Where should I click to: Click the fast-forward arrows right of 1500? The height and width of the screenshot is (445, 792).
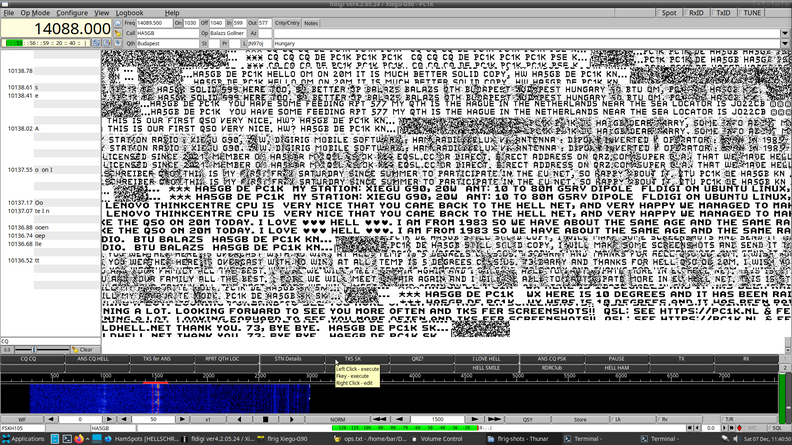[495, 419]
